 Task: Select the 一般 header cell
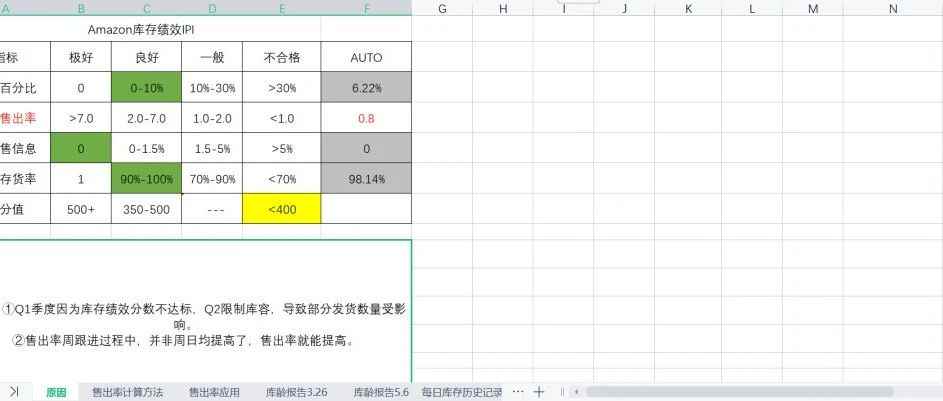coord(212,57)
